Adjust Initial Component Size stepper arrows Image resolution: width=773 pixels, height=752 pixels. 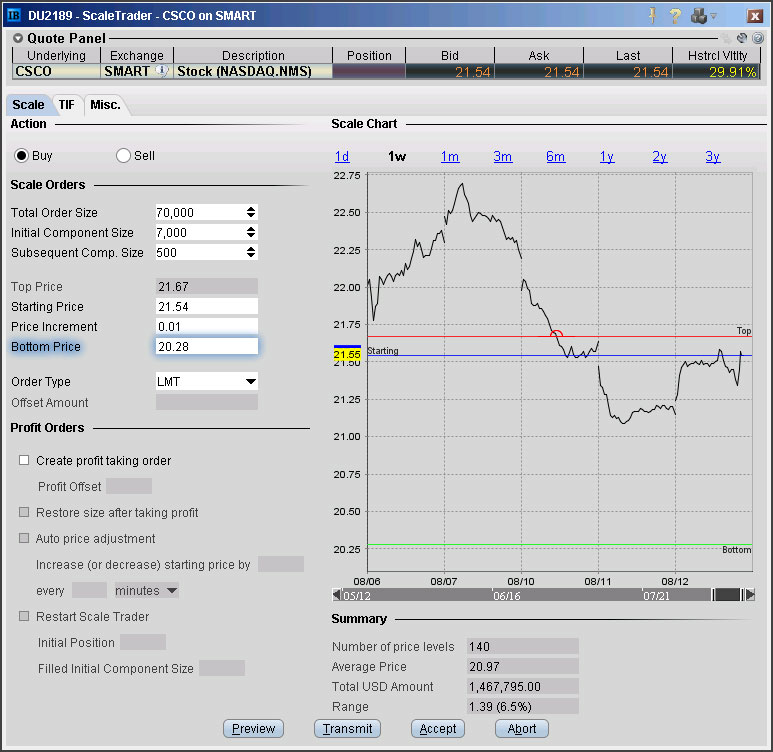[x=251, y=232]
